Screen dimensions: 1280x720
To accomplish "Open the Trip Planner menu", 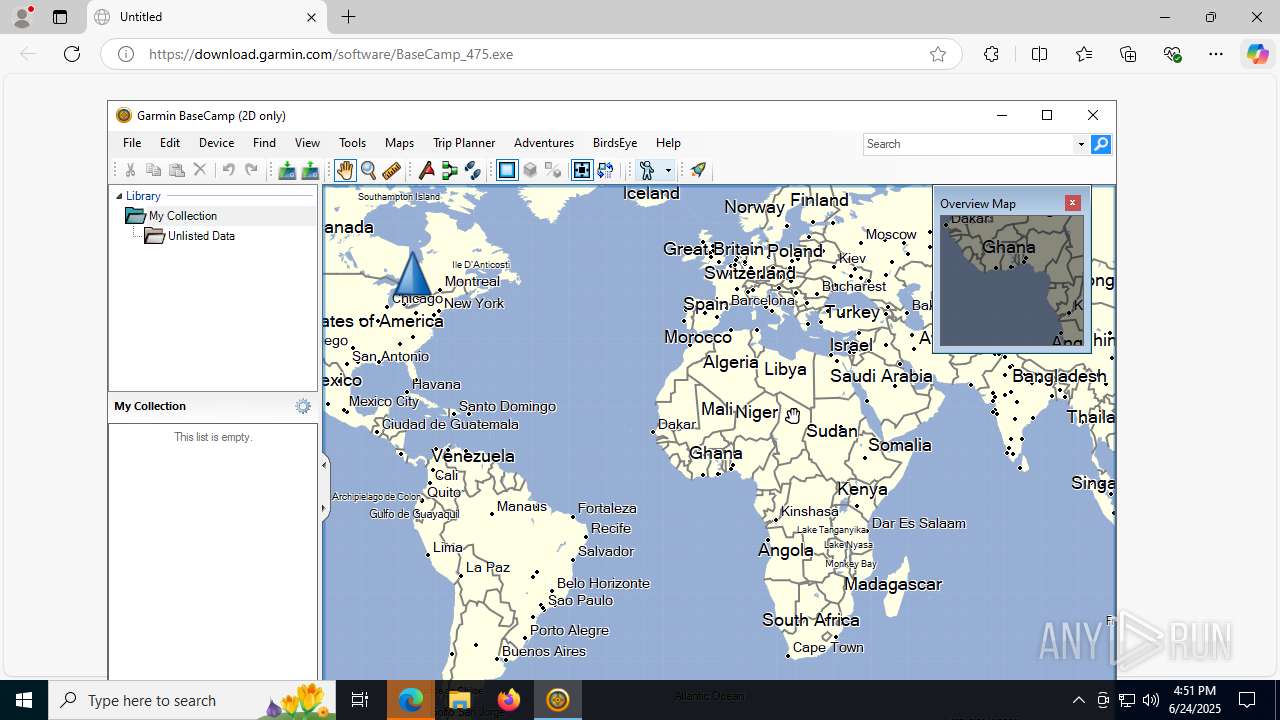I will click(x=464, y=143).
